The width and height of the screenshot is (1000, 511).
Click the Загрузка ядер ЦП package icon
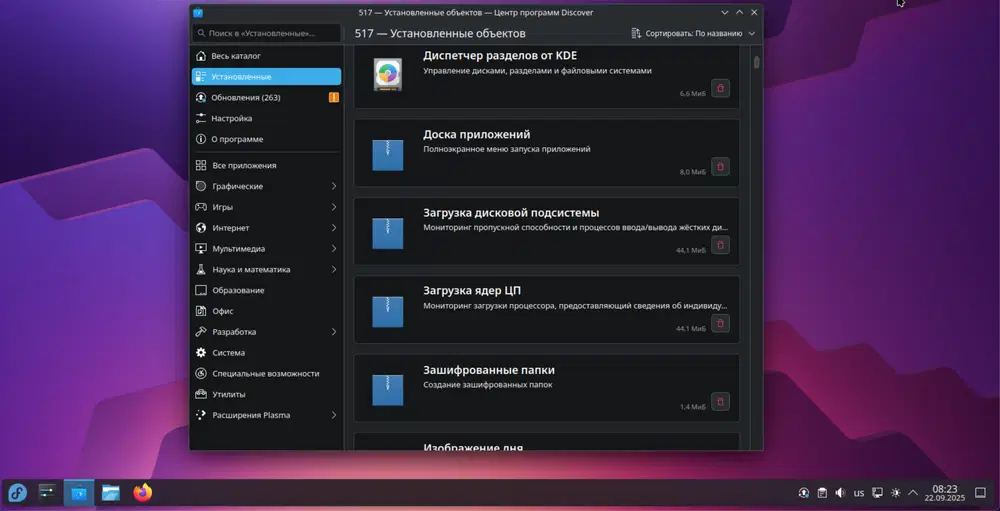388,312
